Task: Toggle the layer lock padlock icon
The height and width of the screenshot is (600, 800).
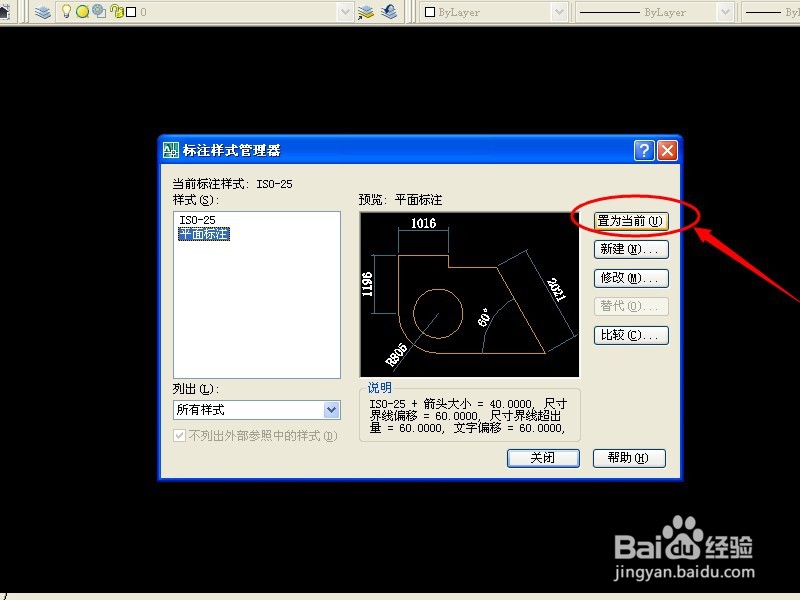Action: [117, 11]
